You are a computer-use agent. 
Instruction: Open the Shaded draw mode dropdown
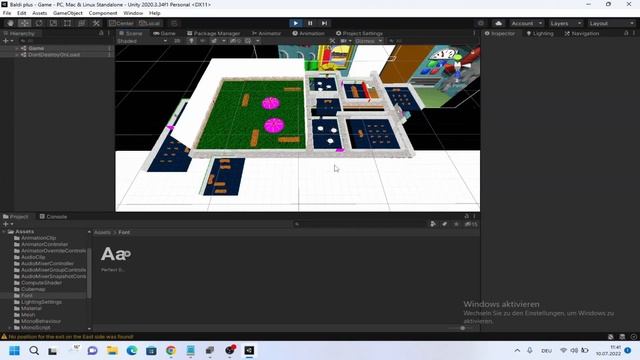coord(142,41)
